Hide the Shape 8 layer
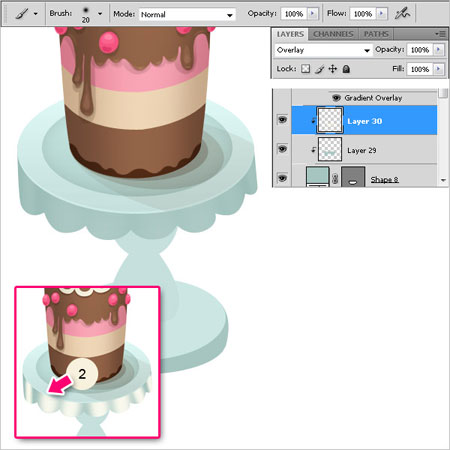 coord(282,178)
